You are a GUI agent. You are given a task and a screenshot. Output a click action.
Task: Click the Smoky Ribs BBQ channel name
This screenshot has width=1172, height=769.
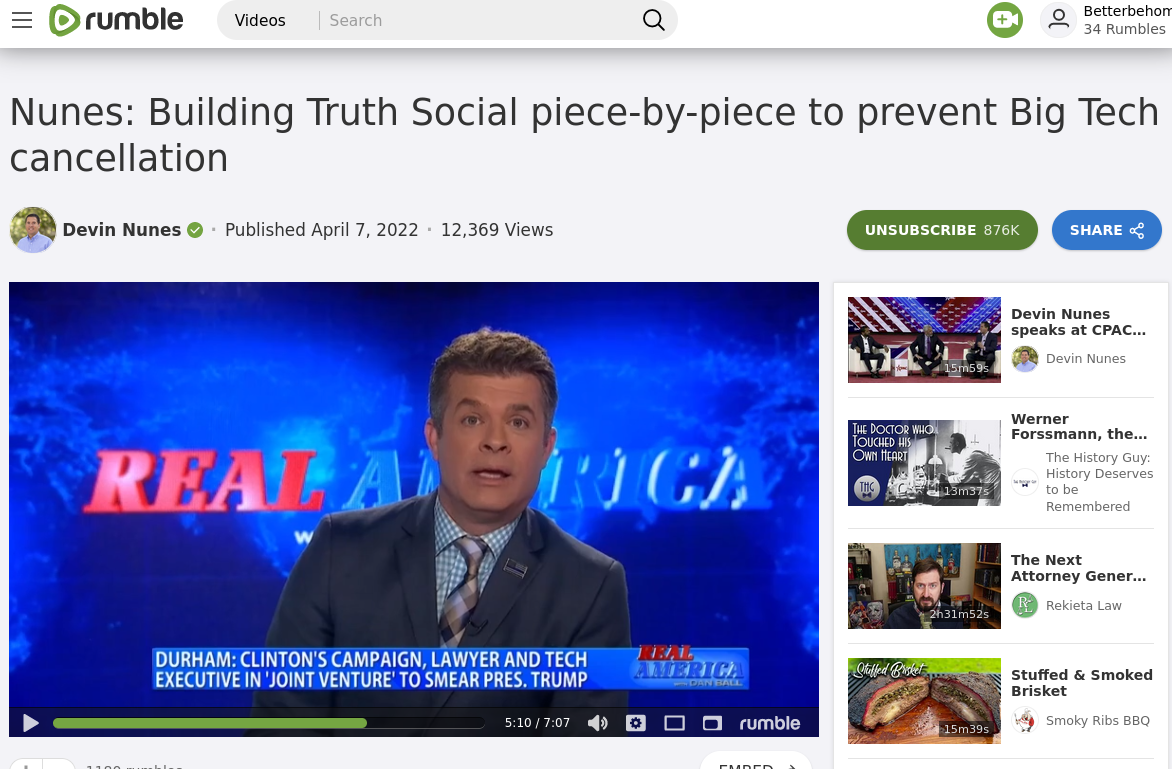1097,720
